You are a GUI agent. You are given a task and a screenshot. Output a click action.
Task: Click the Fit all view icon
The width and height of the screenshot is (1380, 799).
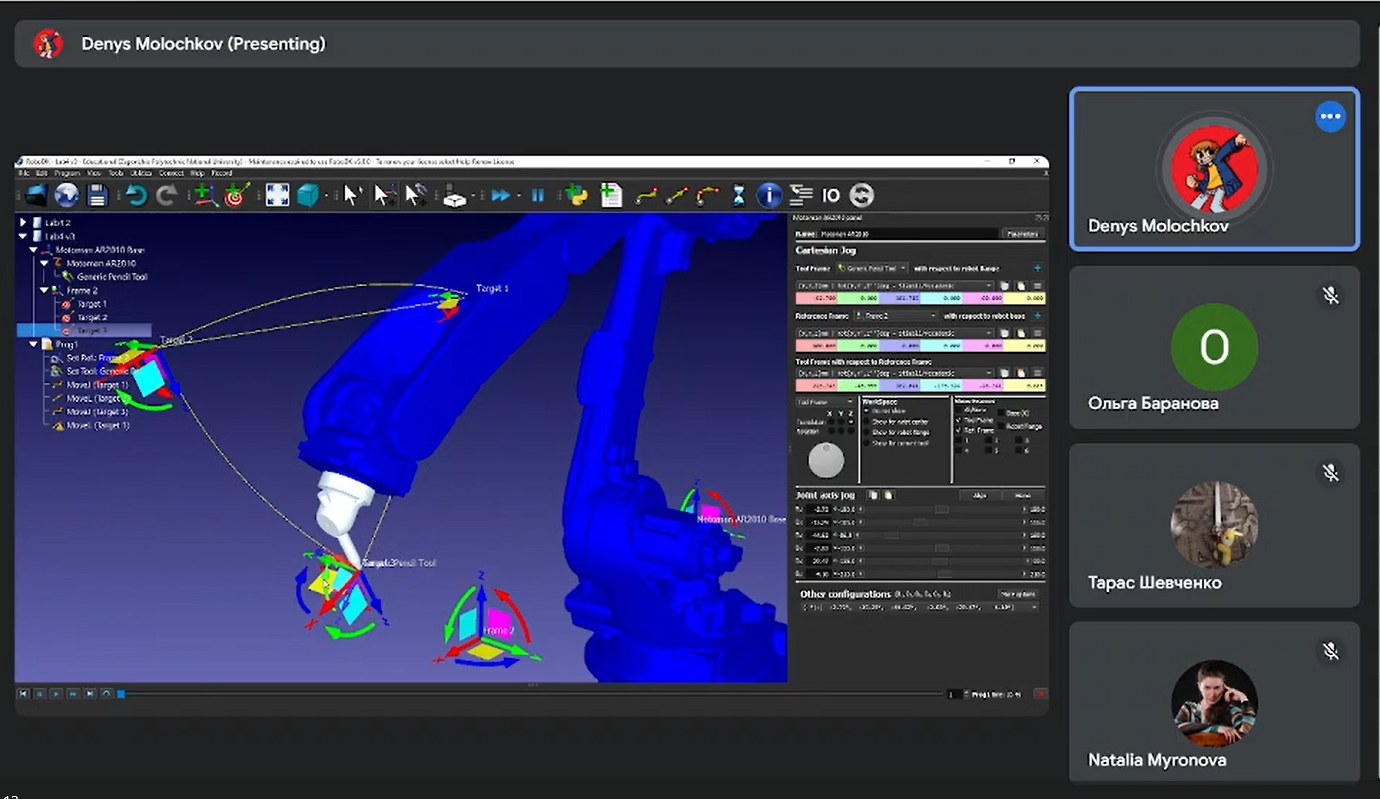277,195
